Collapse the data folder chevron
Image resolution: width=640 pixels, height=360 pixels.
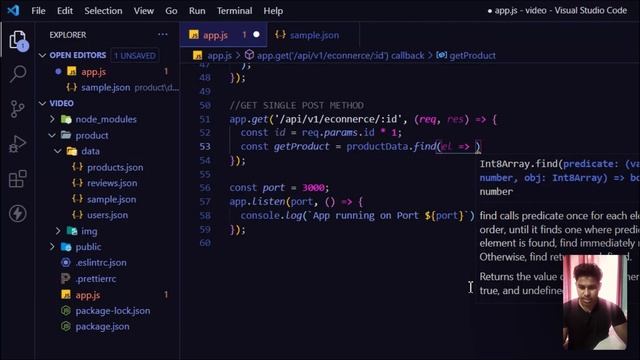click(x=58, y=151)
